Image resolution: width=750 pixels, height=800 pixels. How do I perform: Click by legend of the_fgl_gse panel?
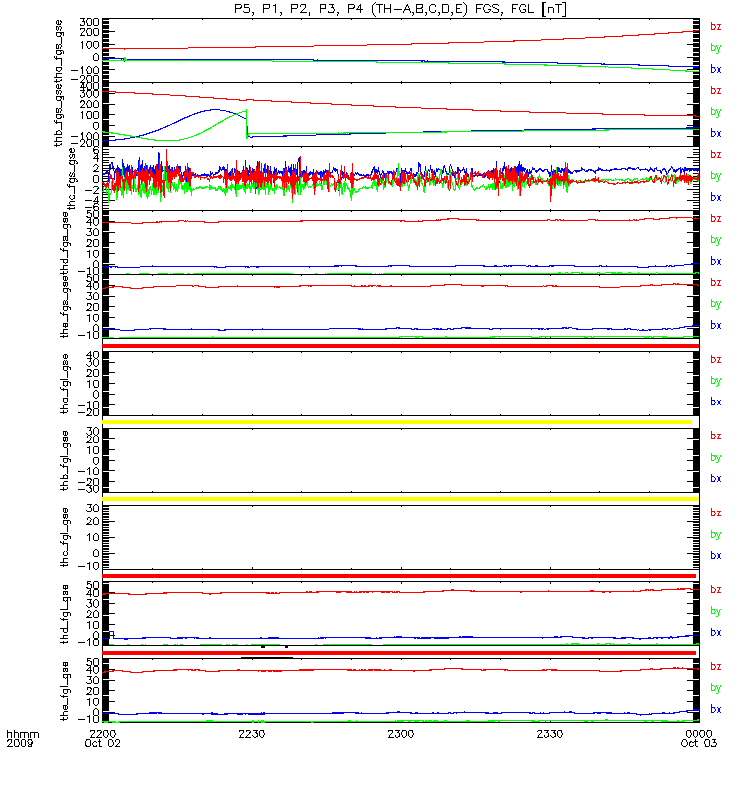[x=716, y=688]
